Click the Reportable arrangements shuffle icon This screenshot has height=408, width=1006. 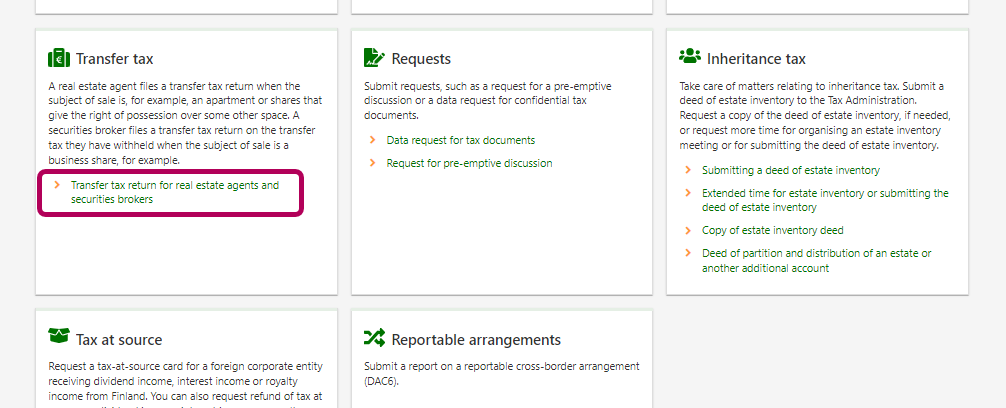point(374,338)
